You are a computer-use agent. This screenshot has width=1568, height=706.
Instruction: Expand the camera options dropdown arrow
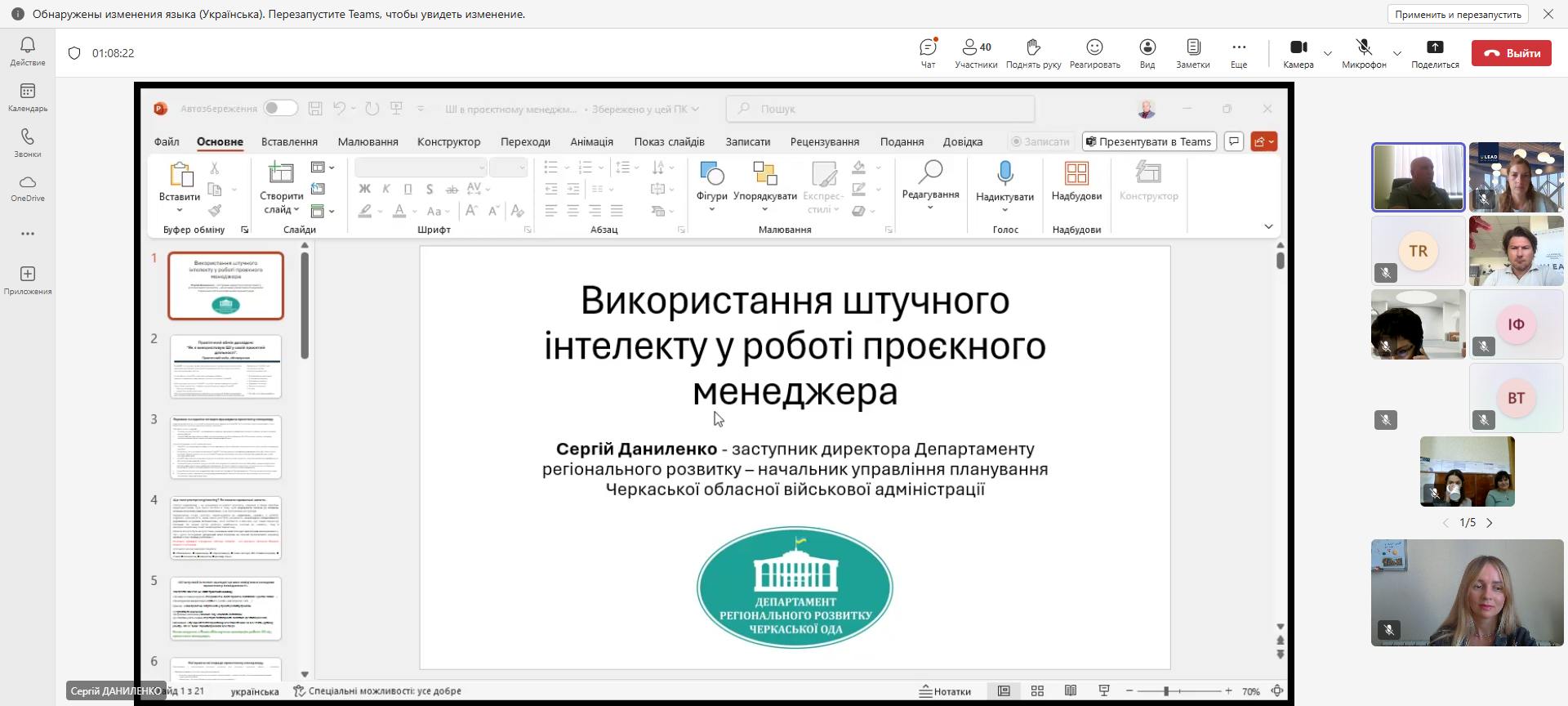click(x=1328, y=54)
